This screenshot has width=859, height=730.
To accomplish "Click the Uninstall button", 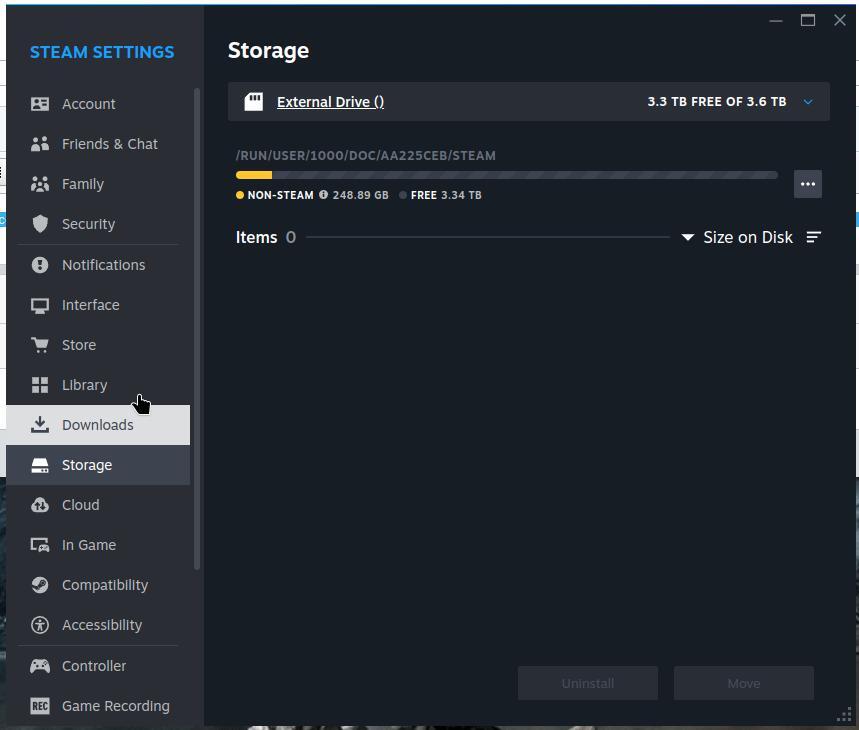I will [588, 683].
